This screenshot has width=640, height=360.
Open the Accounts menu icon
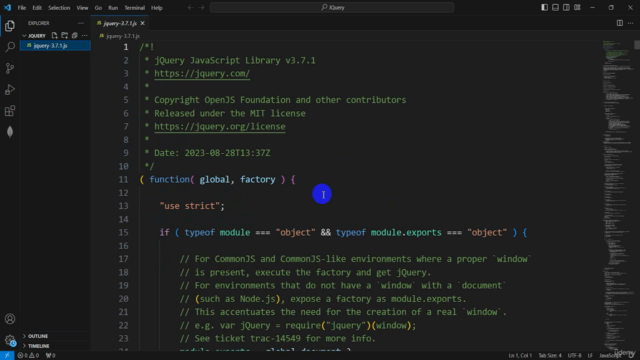click(x=10, y=319)
